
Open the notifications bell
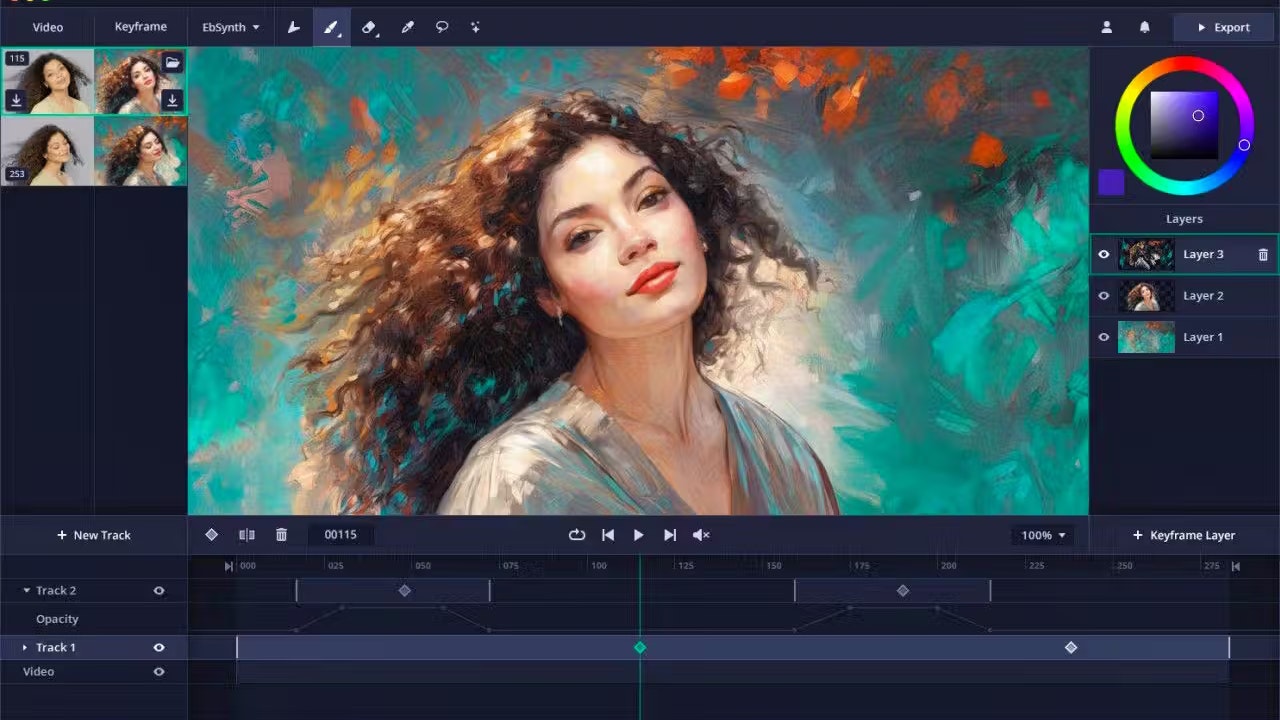[x=1145, y=28]
